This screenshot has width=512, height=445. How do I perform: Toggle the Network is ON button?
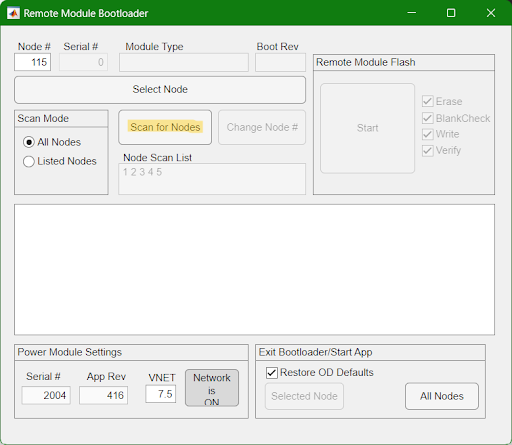[212, 388]
